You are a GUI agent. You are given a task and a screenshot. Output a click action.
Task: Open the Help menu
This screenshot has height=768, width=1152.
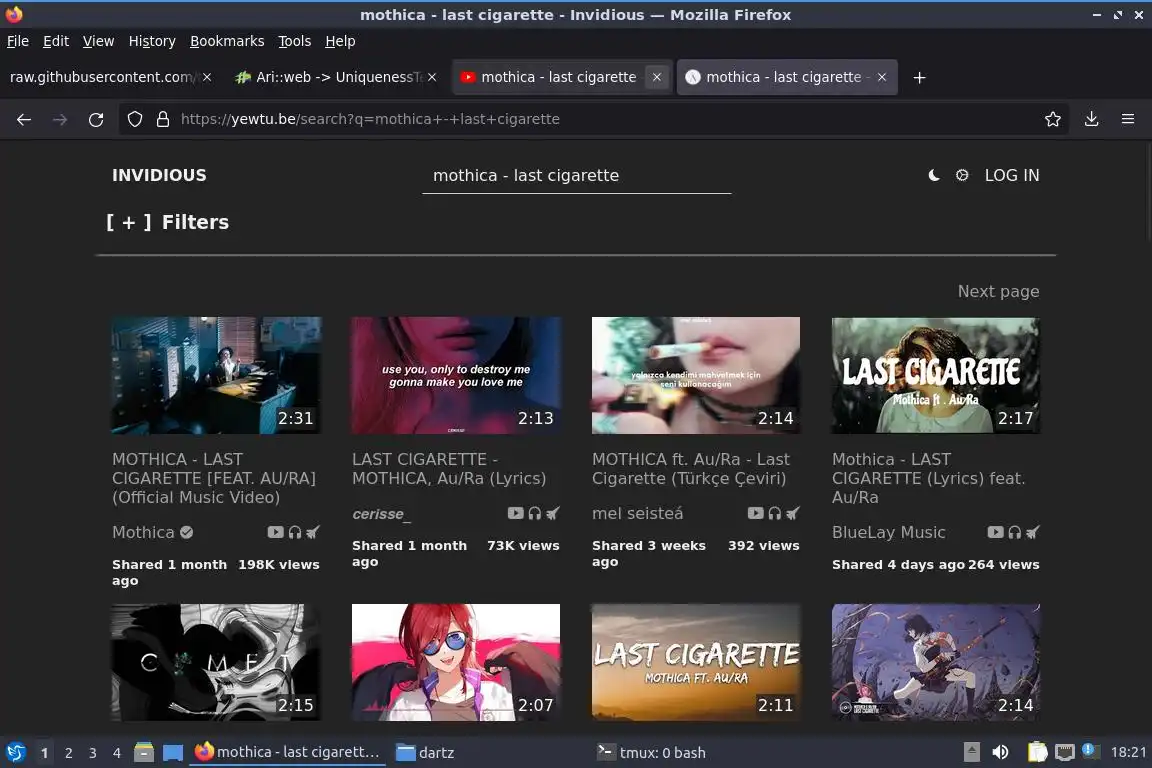(x=340, y=41)
